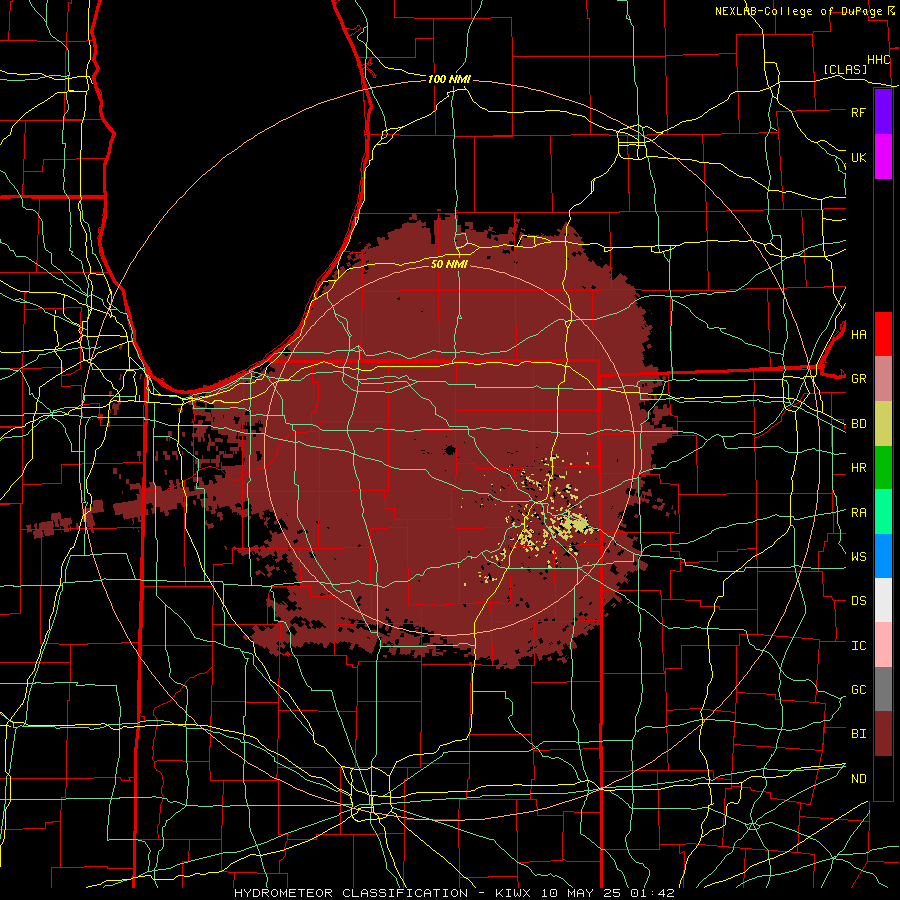900x900 pixels.
Task: Select the light pink IC swatch
Action: pyautogui.click(x=883, y=645)
